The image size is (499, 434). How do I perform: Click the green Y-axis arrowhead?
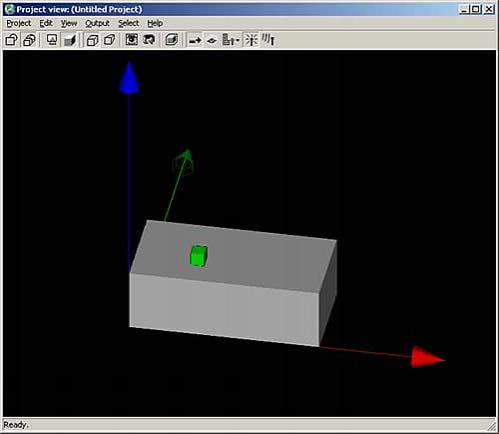pyautogui.click(x=184, y=162)
